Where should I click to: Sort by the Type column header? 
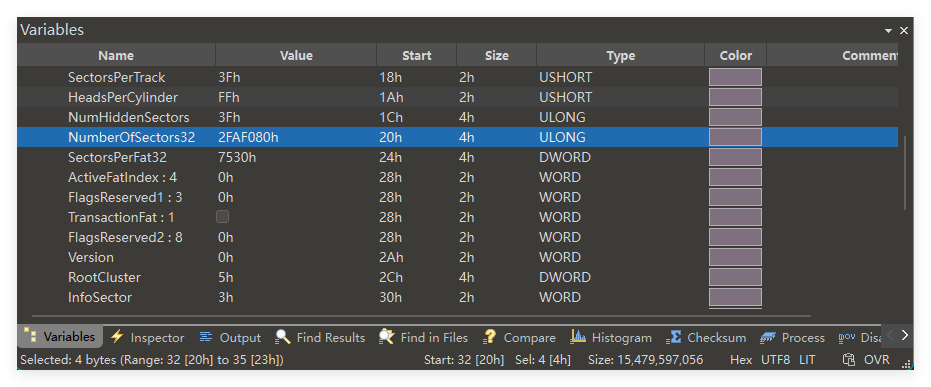point(620,55)
